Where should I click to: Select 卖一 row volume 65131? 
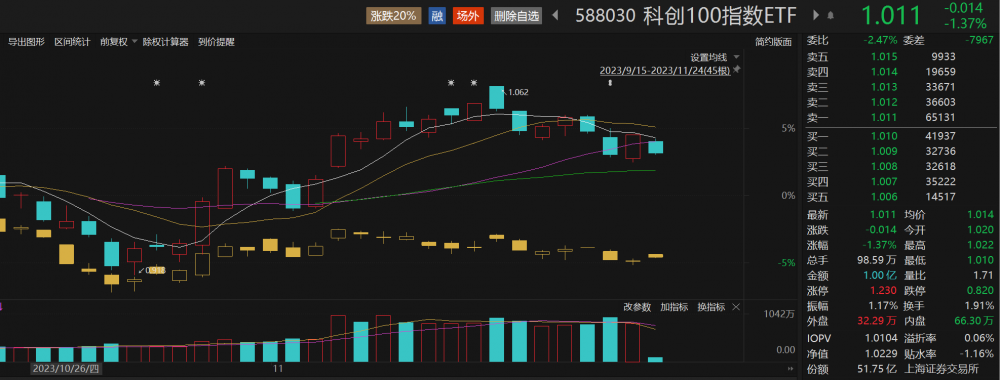pyautogui.click(x=940, y=117)
